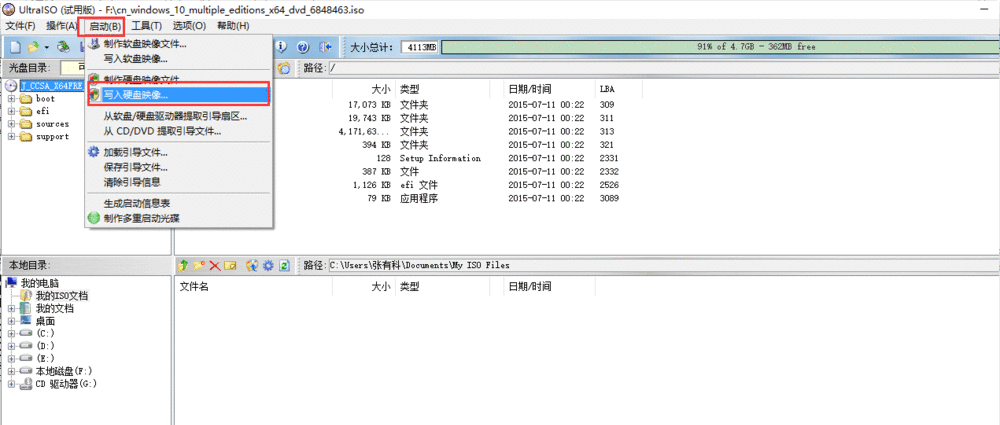1000x425 pixels.
Task: Click the disc drive toolbar icon
Action: pos(63,47)
